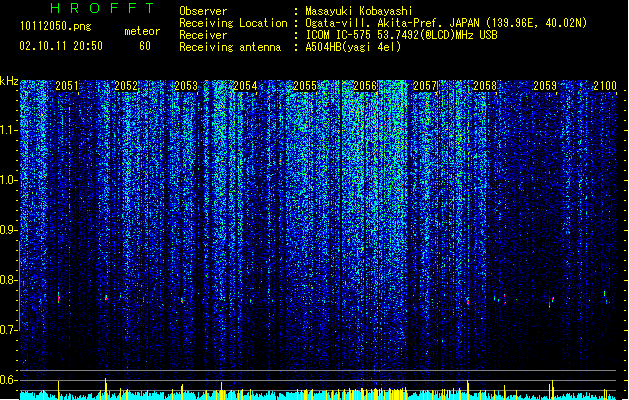Click the 'Receiving antenna' field label
The width and height of the screenshot is (629, 400).
(230, 47)
